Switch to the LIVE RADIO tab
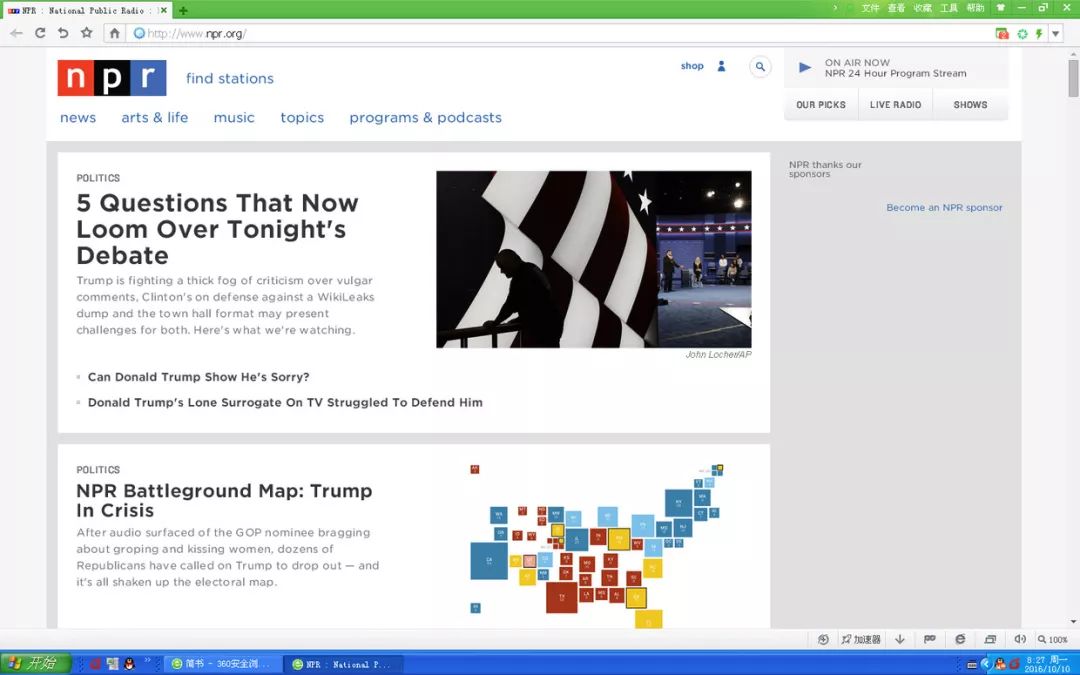Screen dimensions: 1080x675 click(895, 105)
